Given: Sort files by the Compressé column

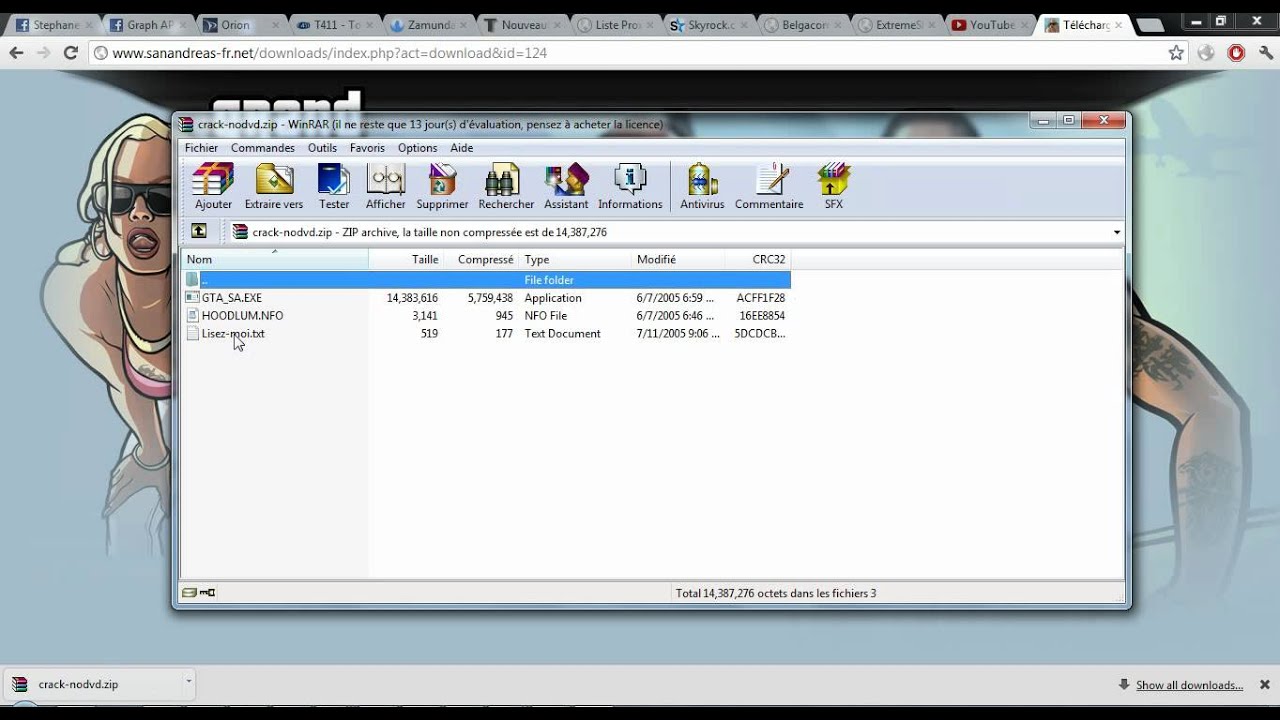Looking at the screenshot, I should click(482, 259).
